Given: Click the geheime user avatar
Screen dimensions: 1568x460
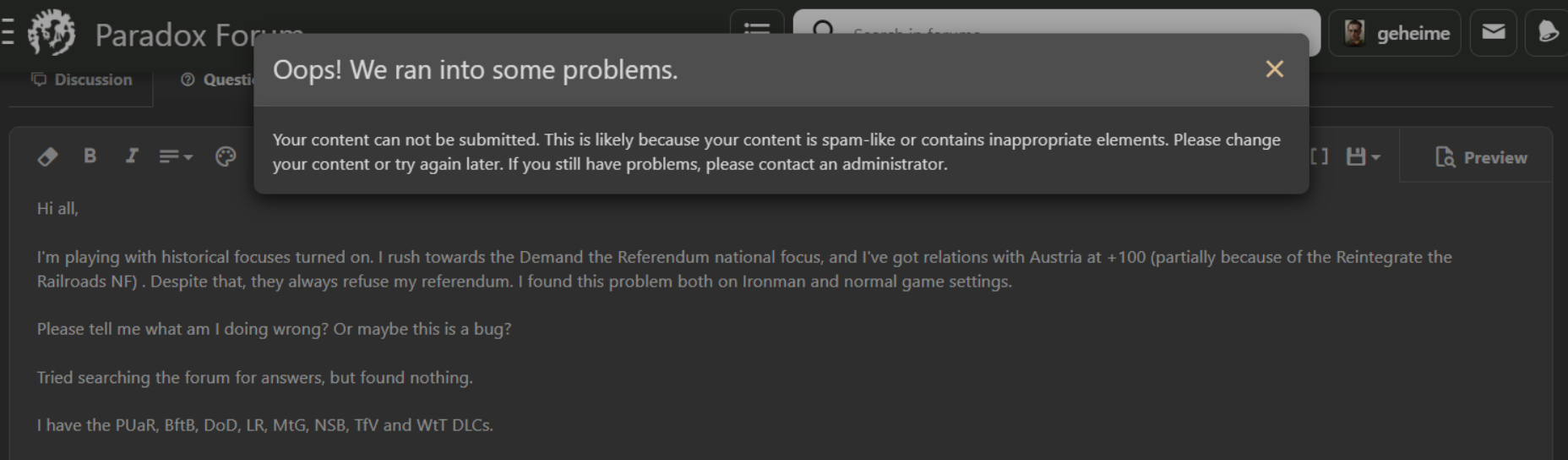Looking at the screenshot, I should (1354, 33).
